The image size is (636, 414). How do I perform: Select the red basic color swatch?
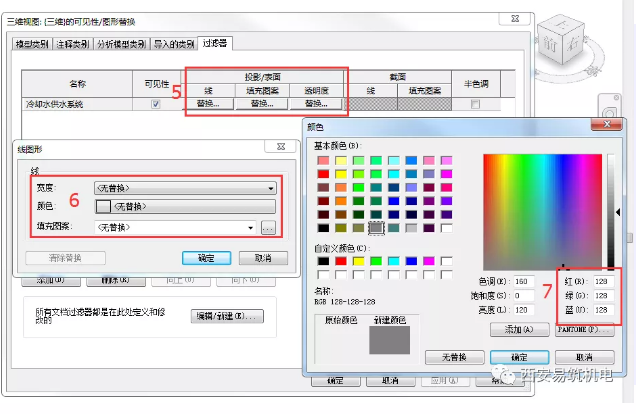click(323, 174)
